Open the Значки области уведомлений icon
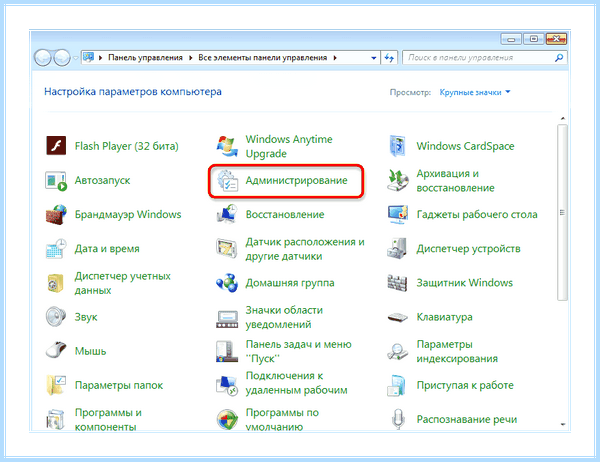Viewport: 600px width, 462px height. (x=227, y=317)
